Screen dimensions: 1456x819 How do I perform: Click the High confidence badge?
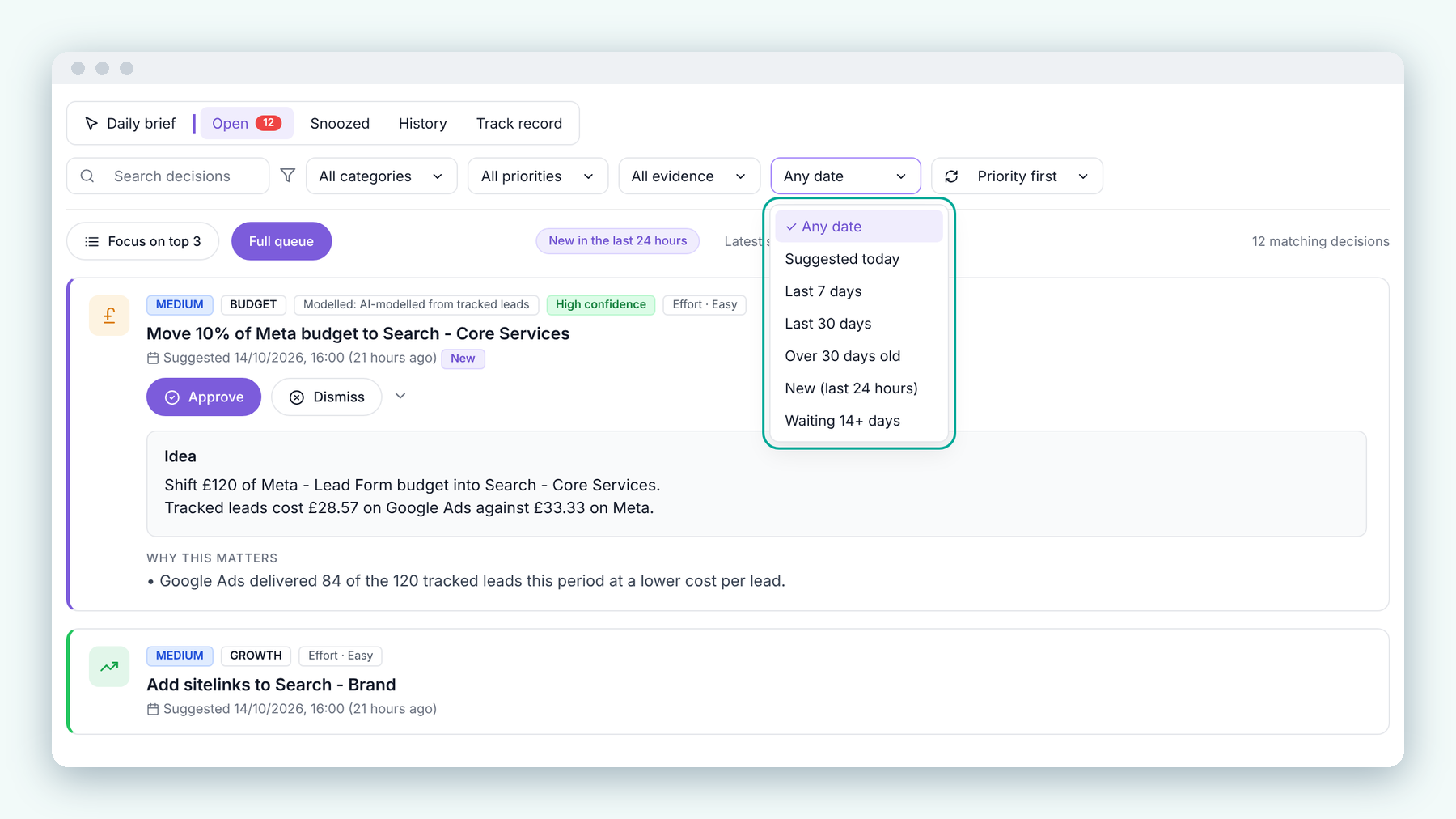tap(601, 304)
